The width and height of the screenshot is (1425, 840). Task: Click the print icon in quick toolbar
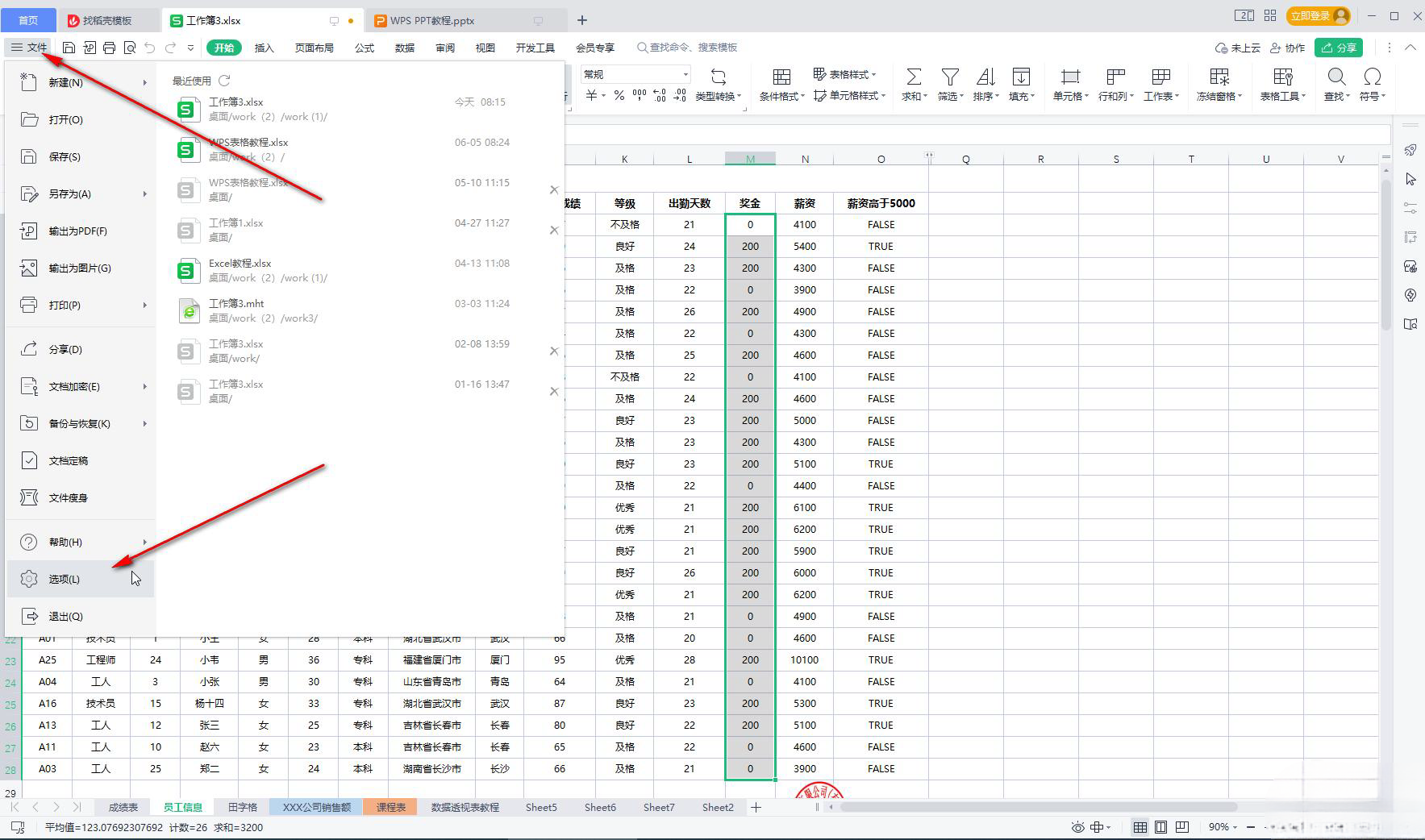click(x=110, y=48)
